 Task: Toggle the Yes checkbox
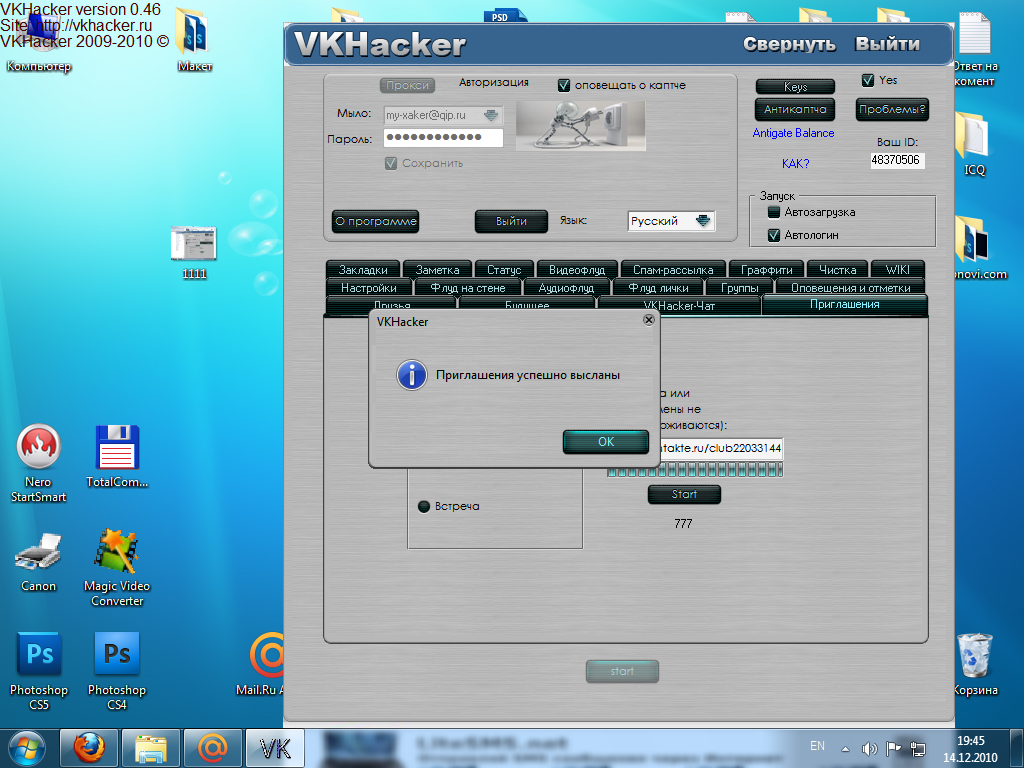868,80
